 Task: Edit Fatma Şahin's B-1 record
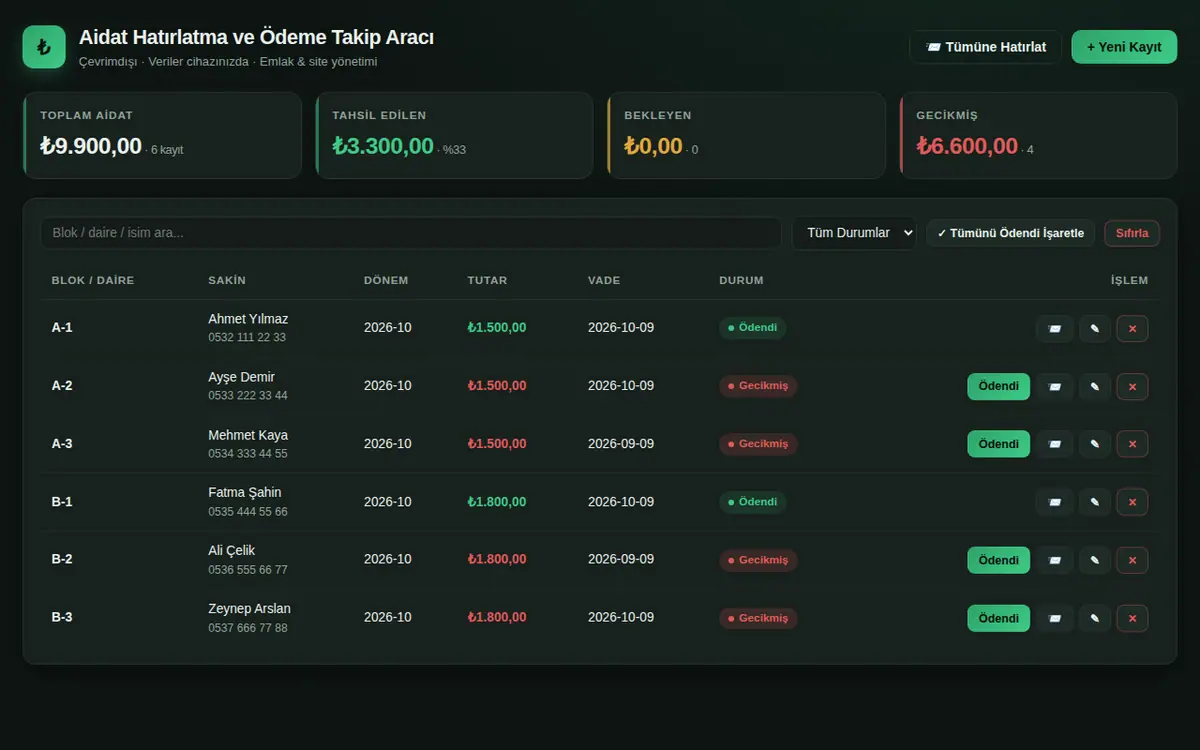[x=1095, y=502]
